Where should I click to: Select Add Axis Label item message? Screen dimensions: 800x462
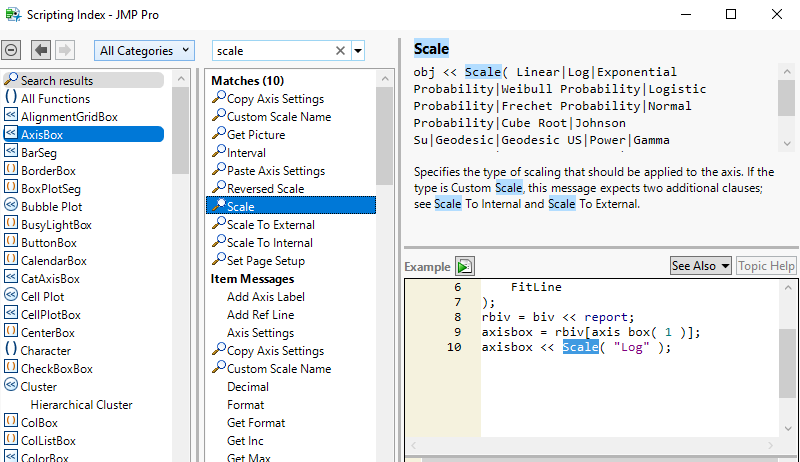pos(266,297)
